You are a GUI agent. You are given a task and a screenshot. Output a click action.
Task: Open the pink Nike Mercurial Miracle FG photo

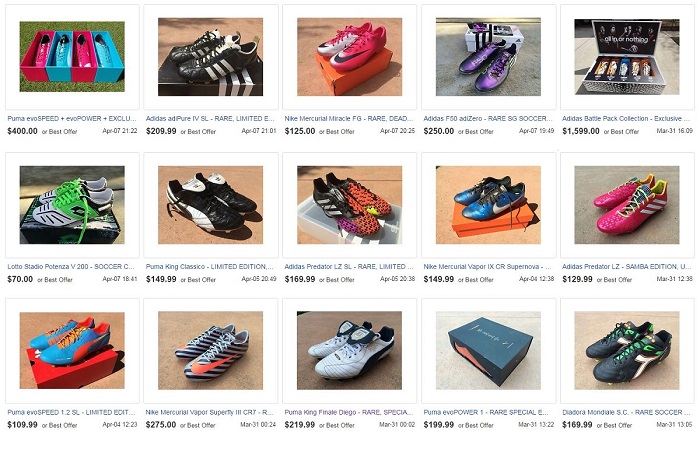click(350, 57)
